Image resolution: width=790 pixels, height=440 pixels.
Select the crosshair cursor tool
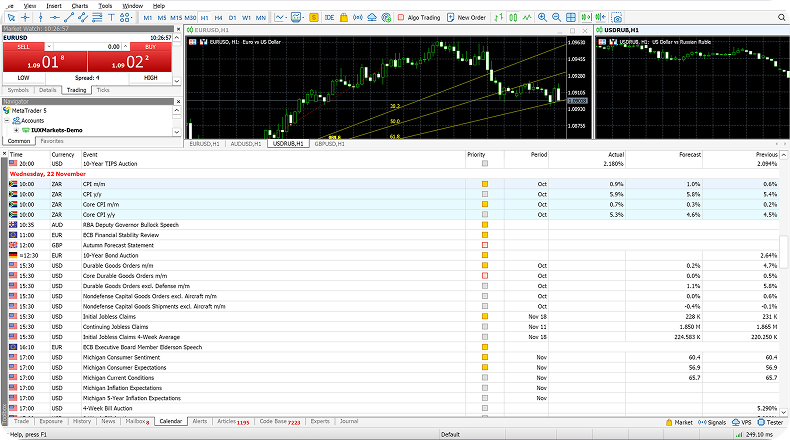click(x=25, y=17)
